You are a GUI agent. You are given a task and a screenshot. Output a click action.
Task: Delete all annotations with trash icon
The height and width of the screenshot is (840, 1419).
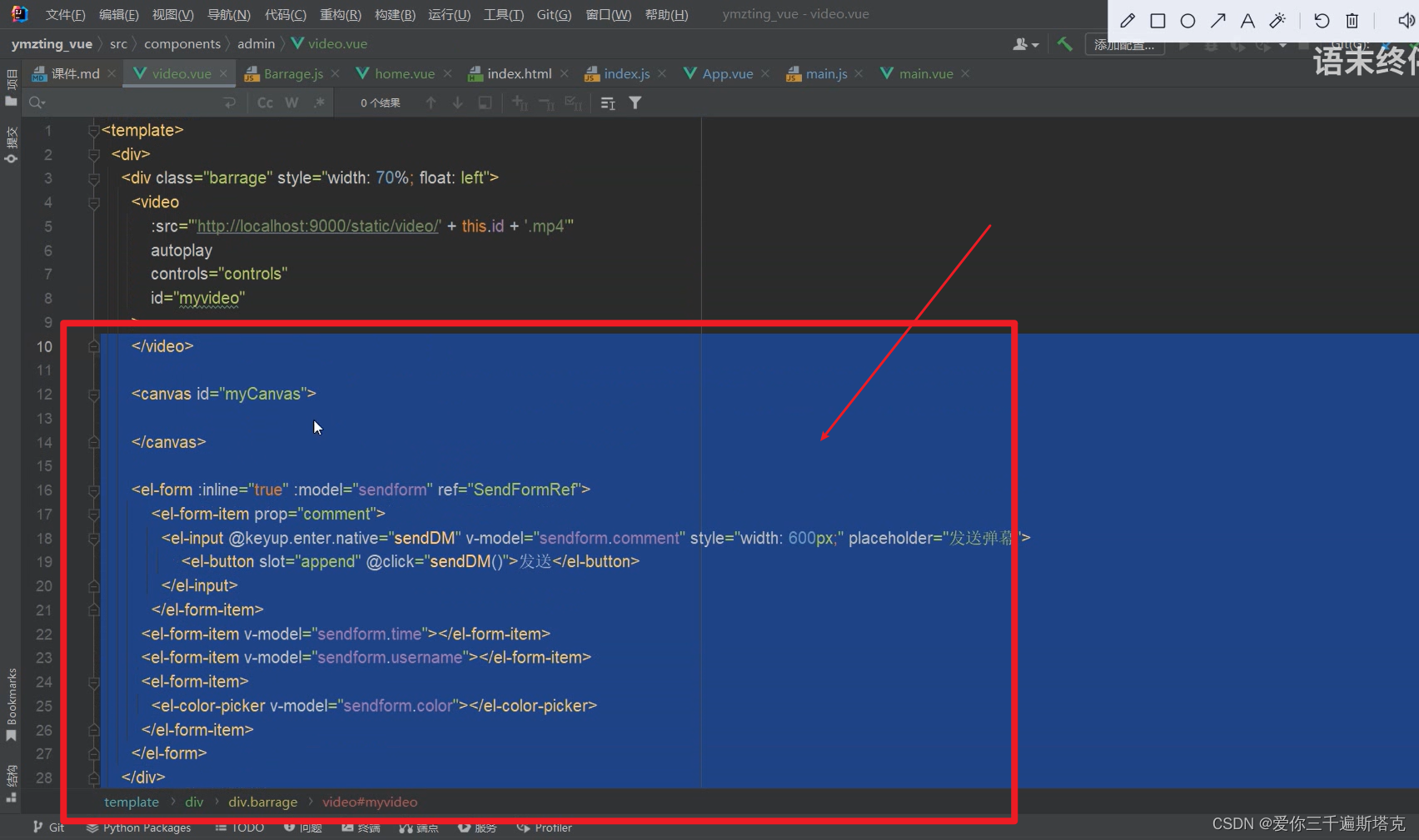[x=1352, y=21]
